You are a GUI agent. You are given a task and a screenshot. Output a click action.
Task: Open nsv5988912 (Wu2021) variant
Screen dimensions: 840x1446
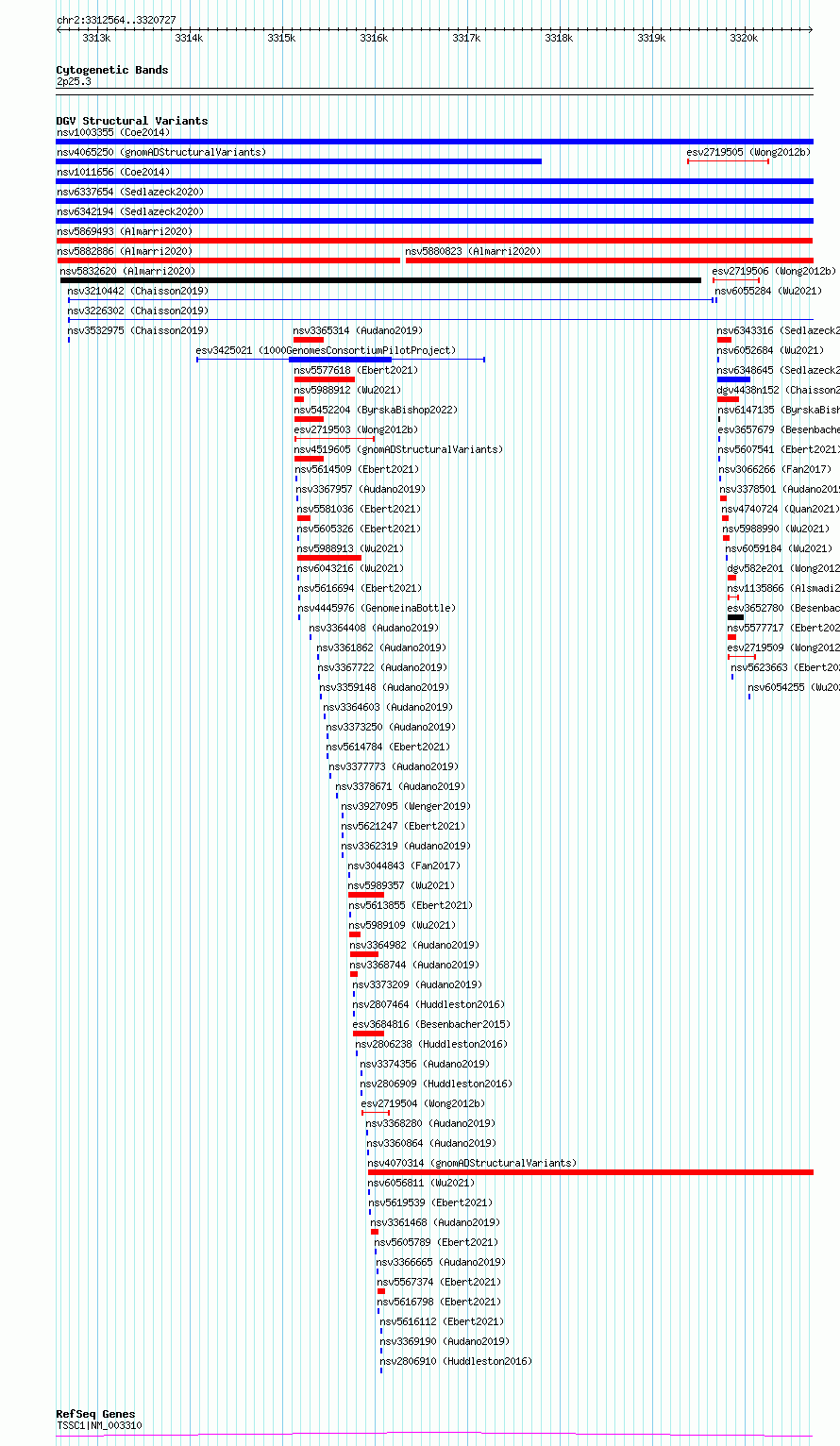tap(347, 390)
